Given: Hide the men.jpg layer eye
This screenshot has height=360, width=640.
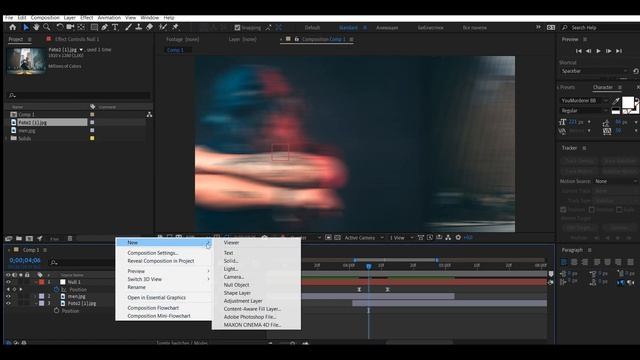Looking at the screenshot, I should coord(8,296).
